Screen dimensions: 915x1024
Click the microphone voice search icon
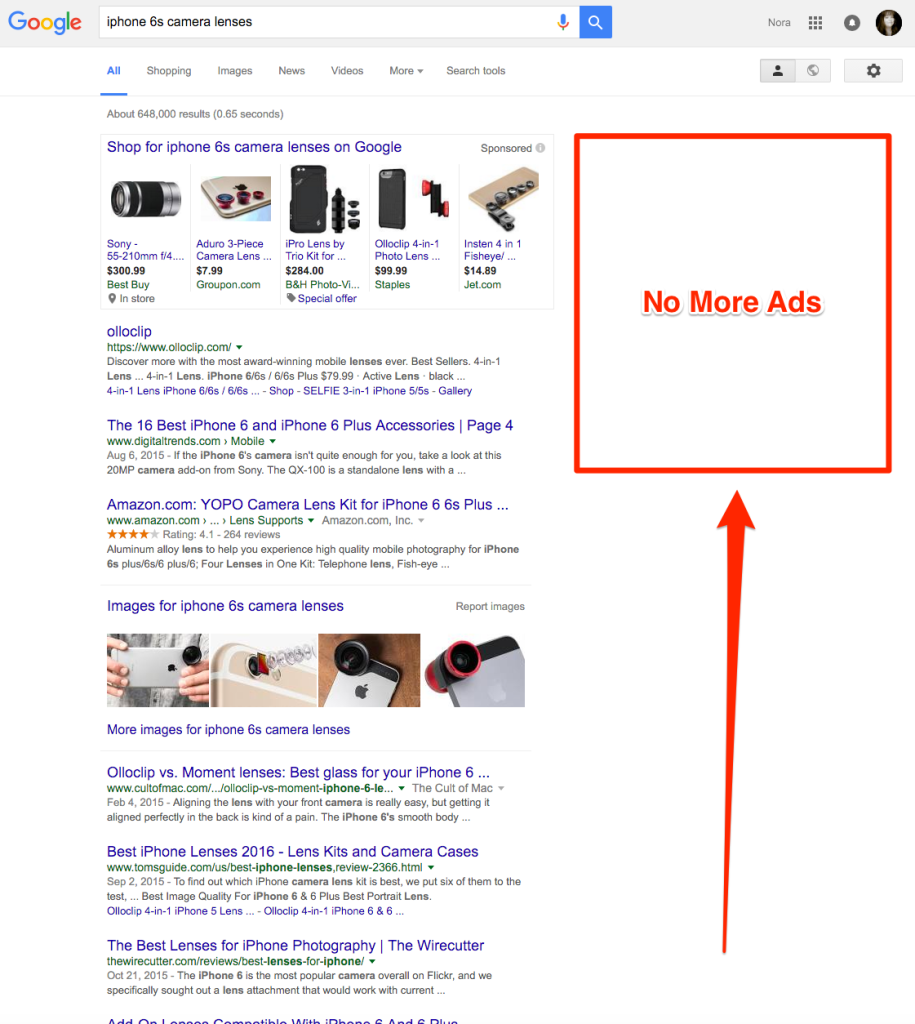click(563, 22)
